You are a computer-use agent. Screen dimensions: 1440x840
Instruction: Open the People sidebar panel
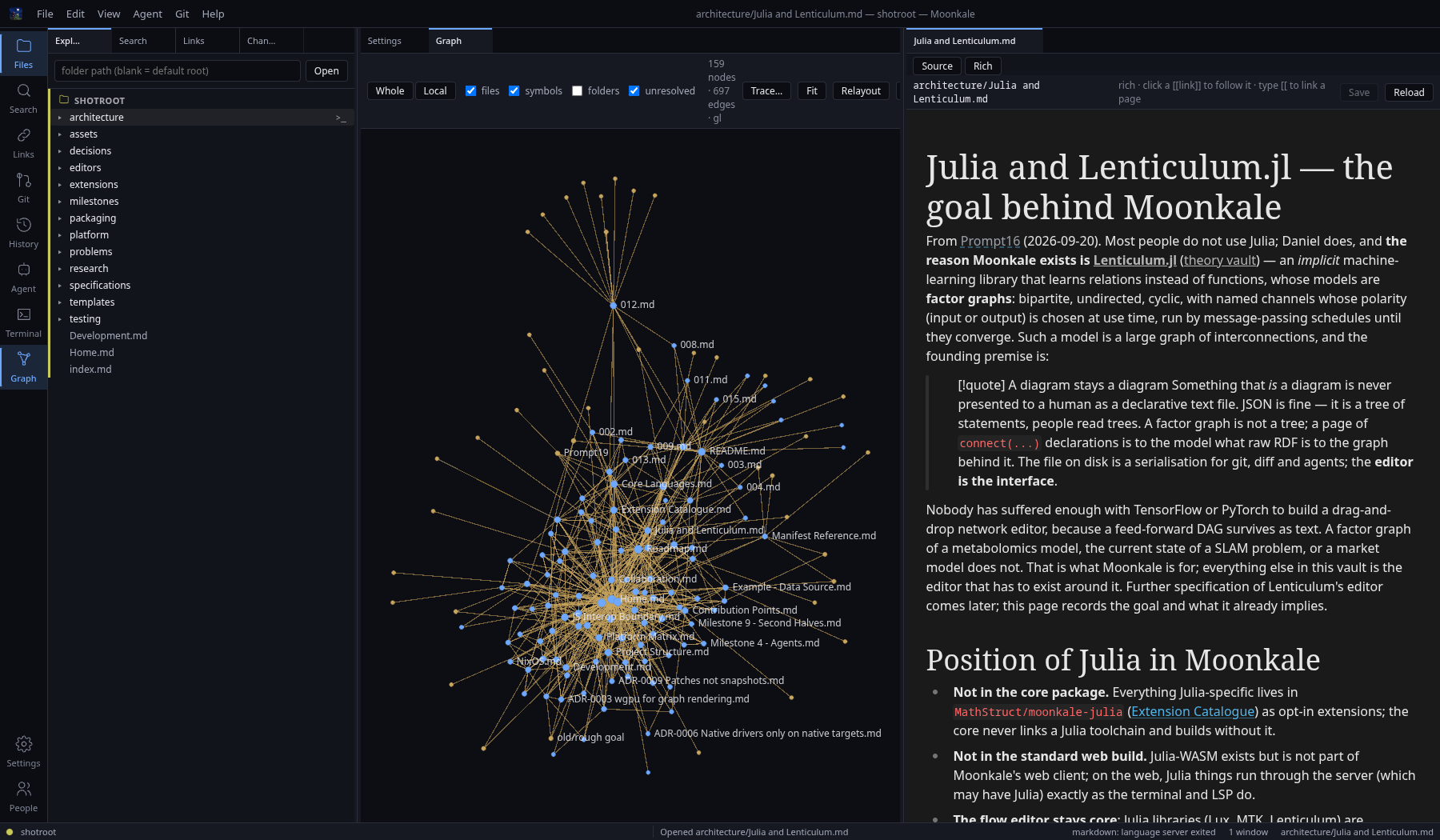[23, 797]
